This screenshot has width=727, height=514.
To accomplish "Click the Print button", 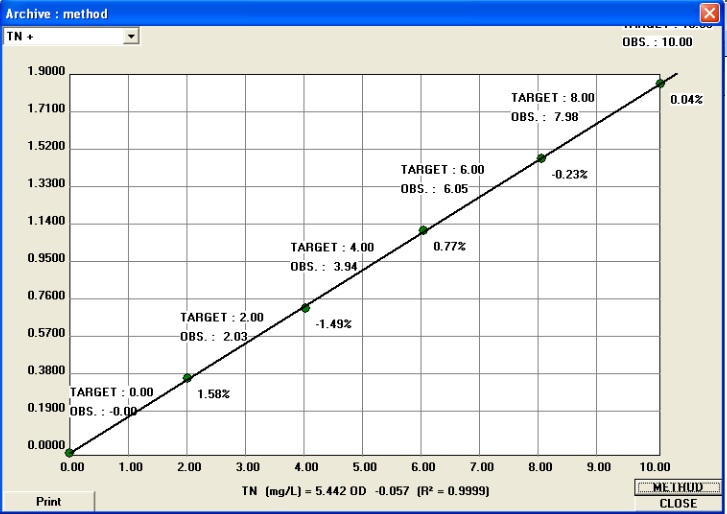I will 48,501.
